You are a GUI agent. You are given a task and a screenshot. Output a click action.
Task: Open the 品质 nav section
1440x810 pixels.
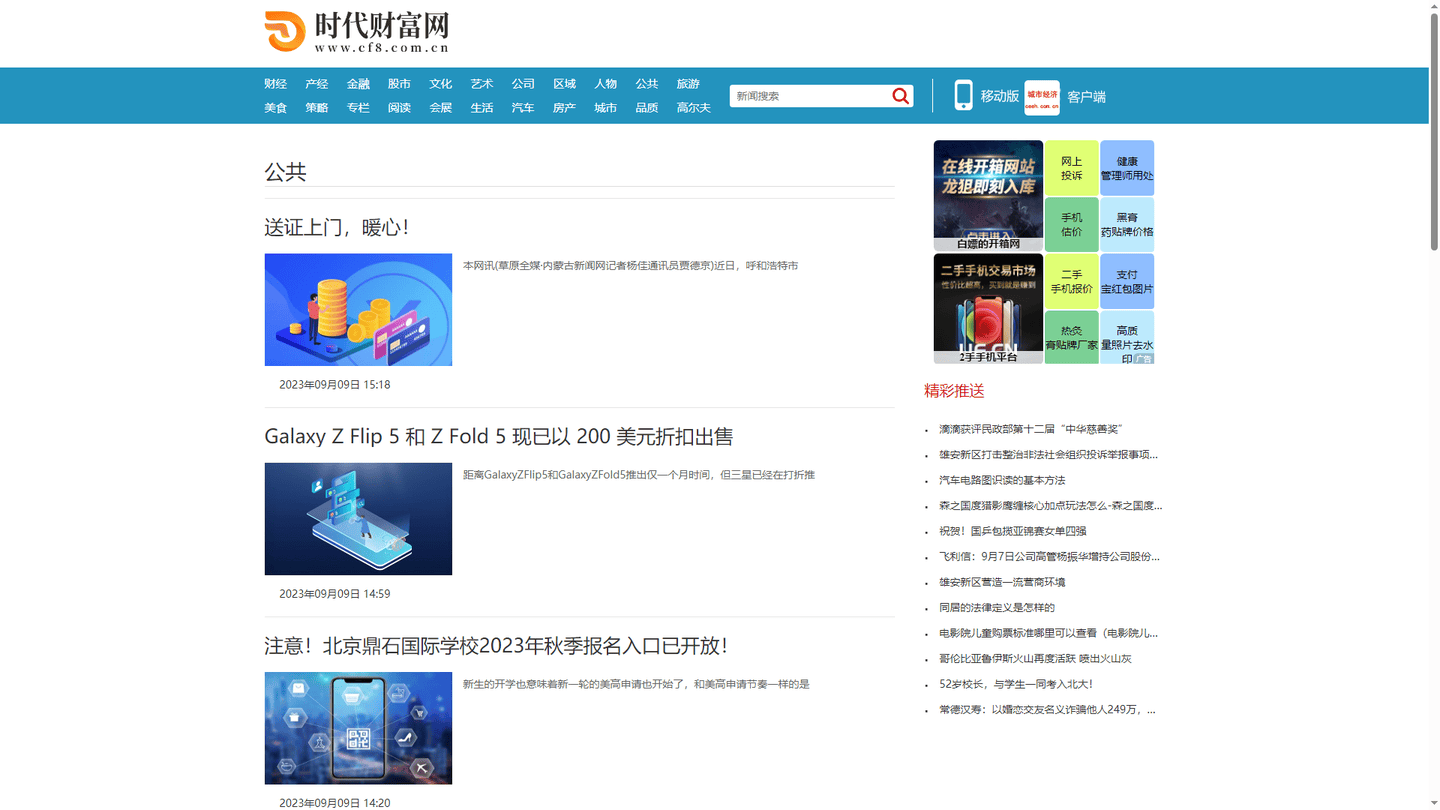coord(647,108)
